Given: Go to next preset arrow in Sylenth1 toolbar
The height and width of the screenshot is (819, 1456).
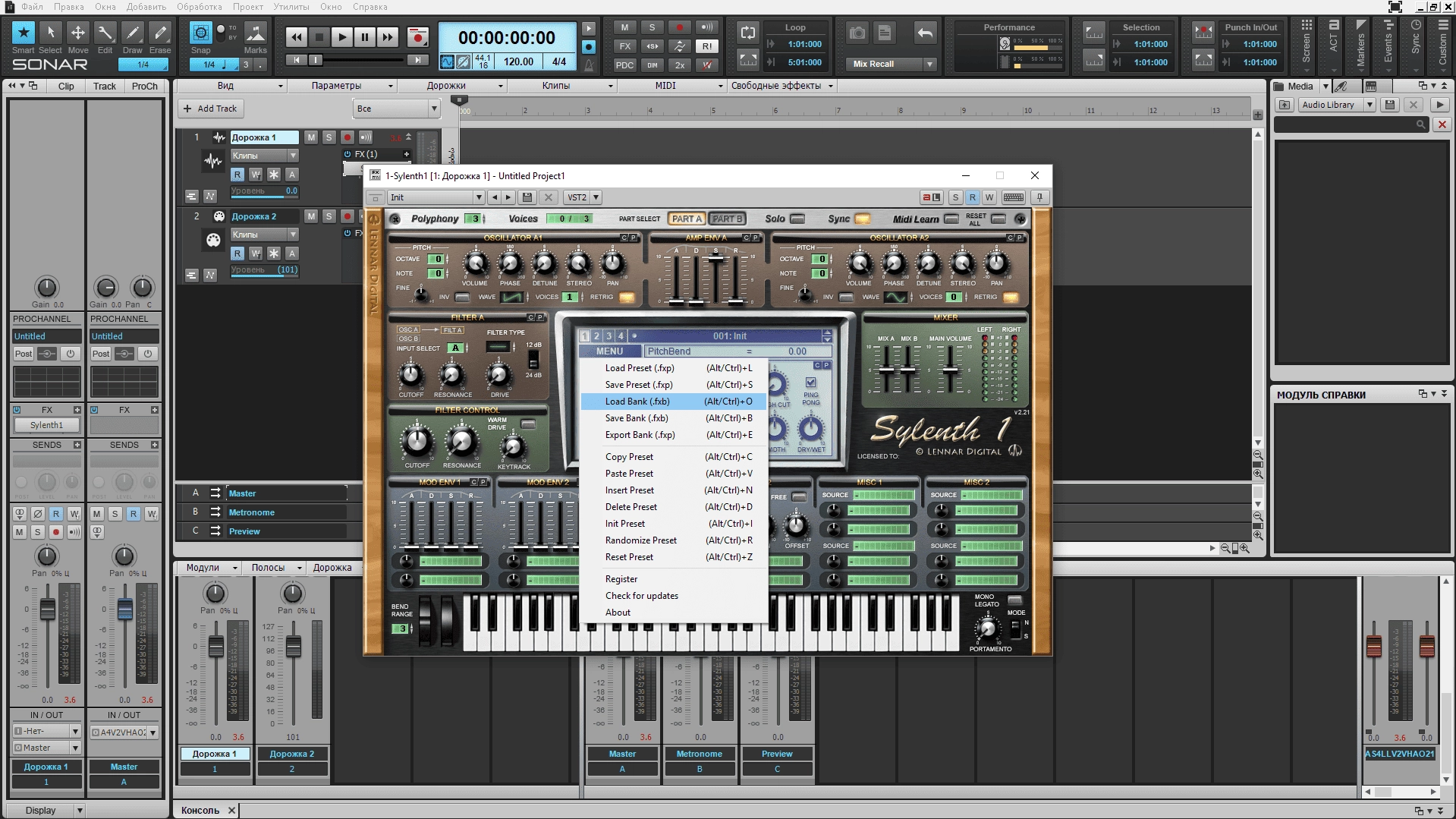Looking at the screenshot, I should click(x=508, y=197).
